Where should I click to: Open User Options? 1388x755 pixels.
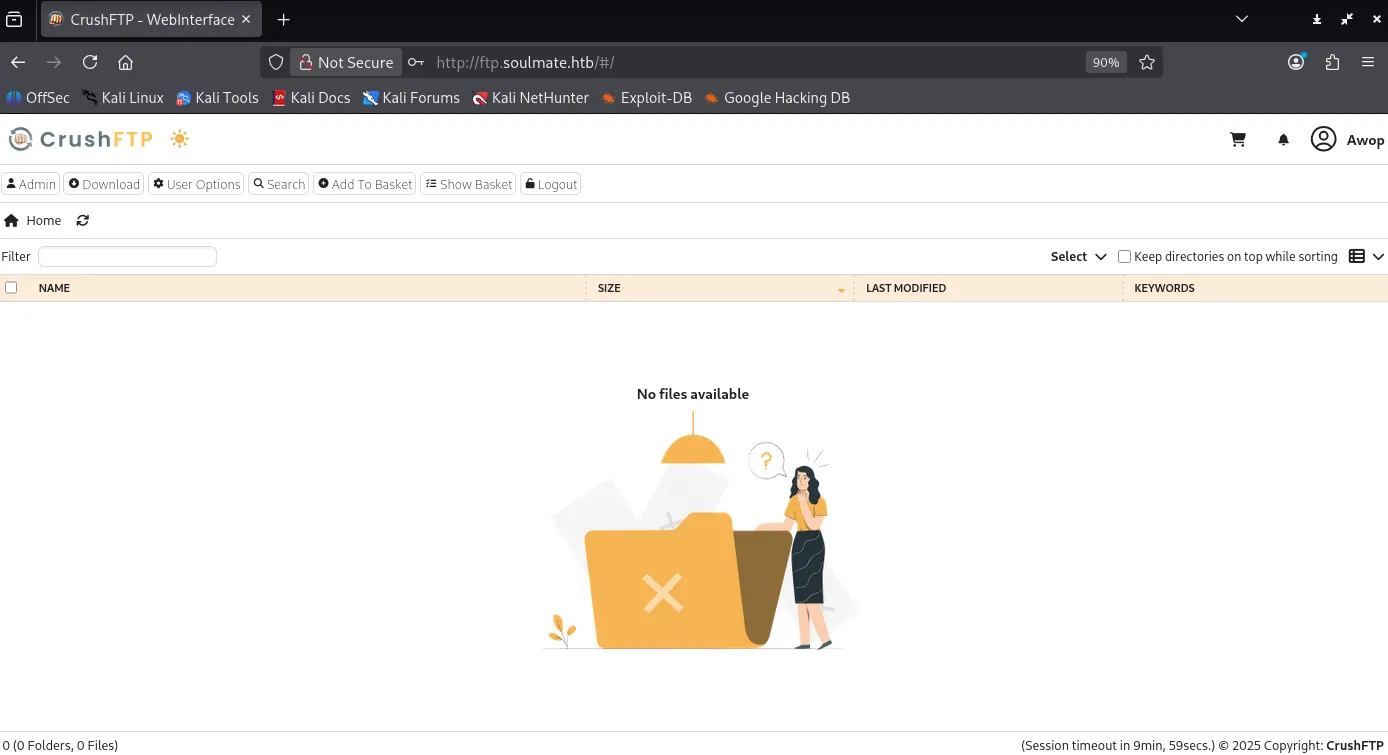click(196, 184)
